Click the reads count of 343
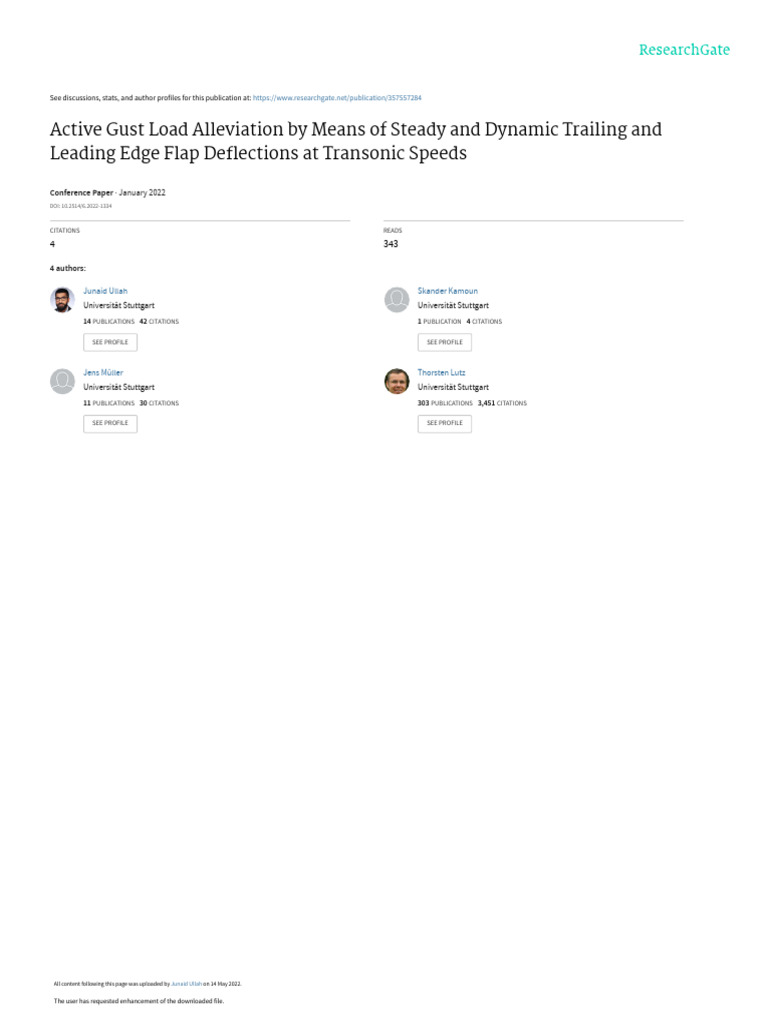 (x=390, y=244)
